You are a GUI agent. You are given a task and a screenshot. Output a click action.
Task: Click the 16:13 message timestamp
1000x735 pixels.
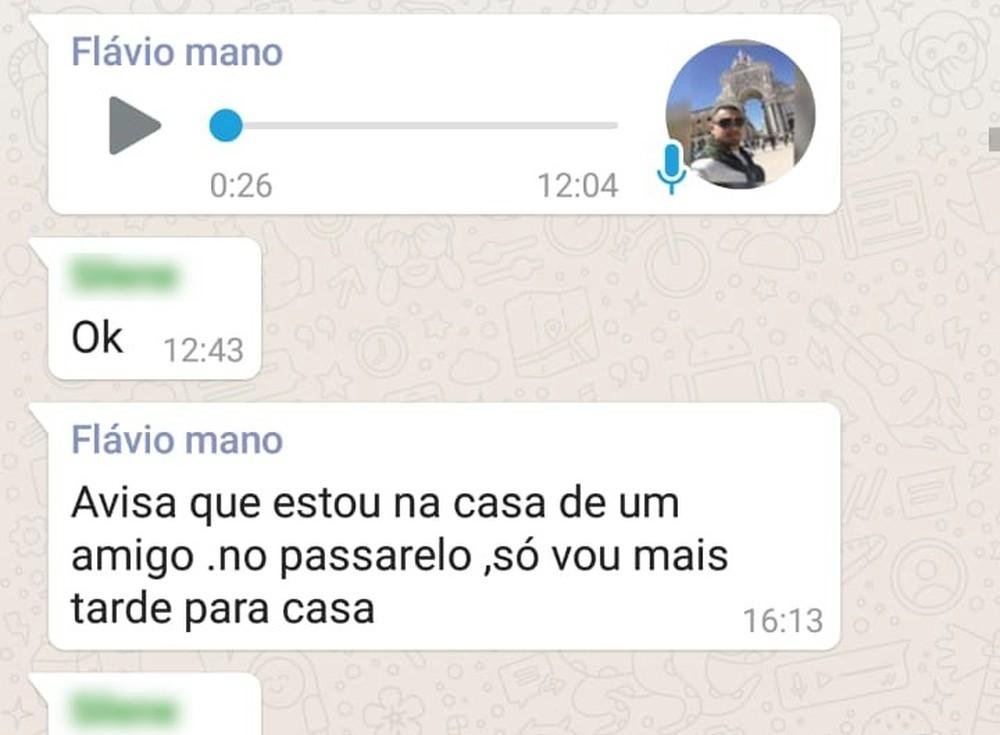click(783, 621)
